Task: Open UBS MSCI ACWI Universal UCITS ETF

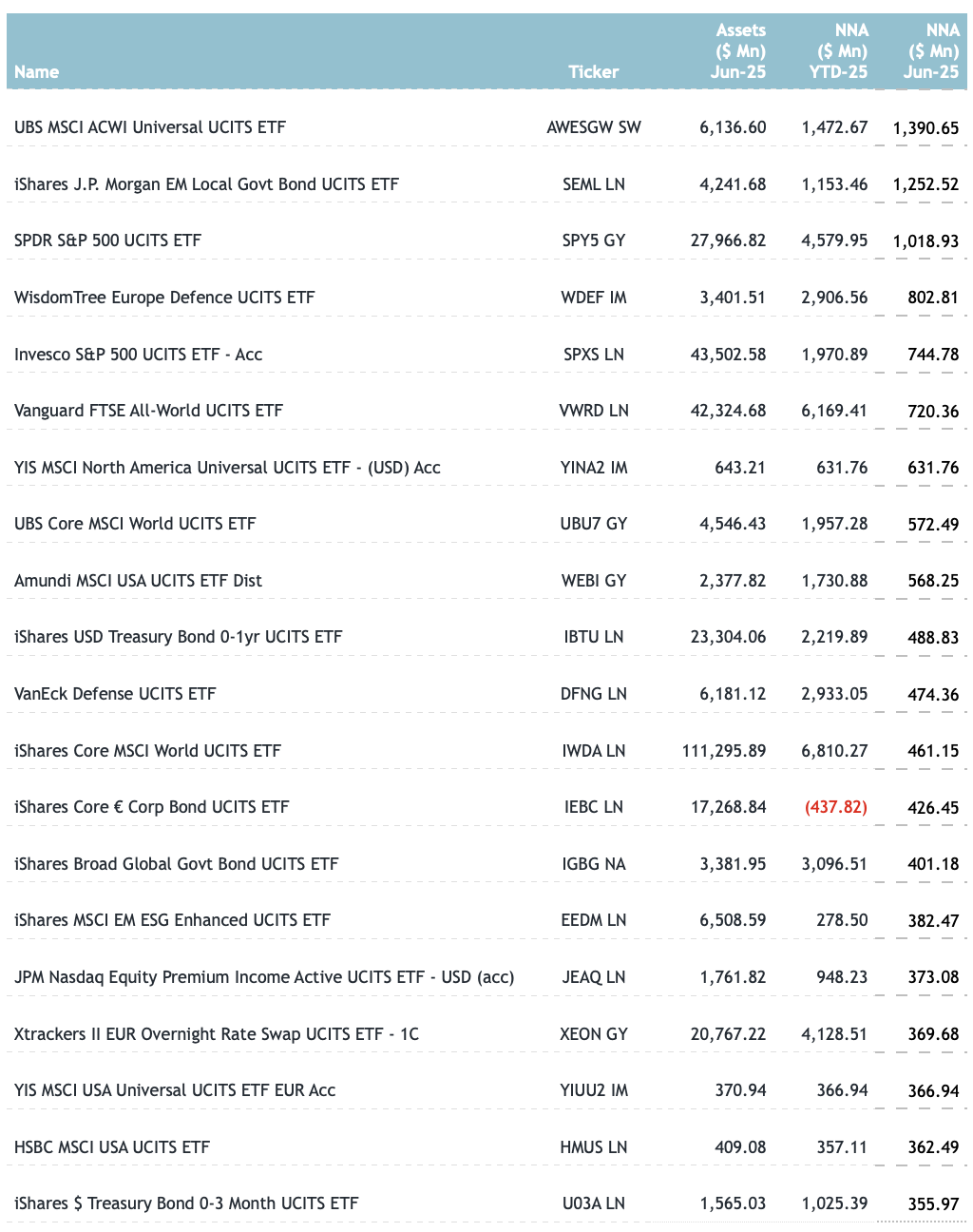Action: pyautogui.click(x=150, y=127)
